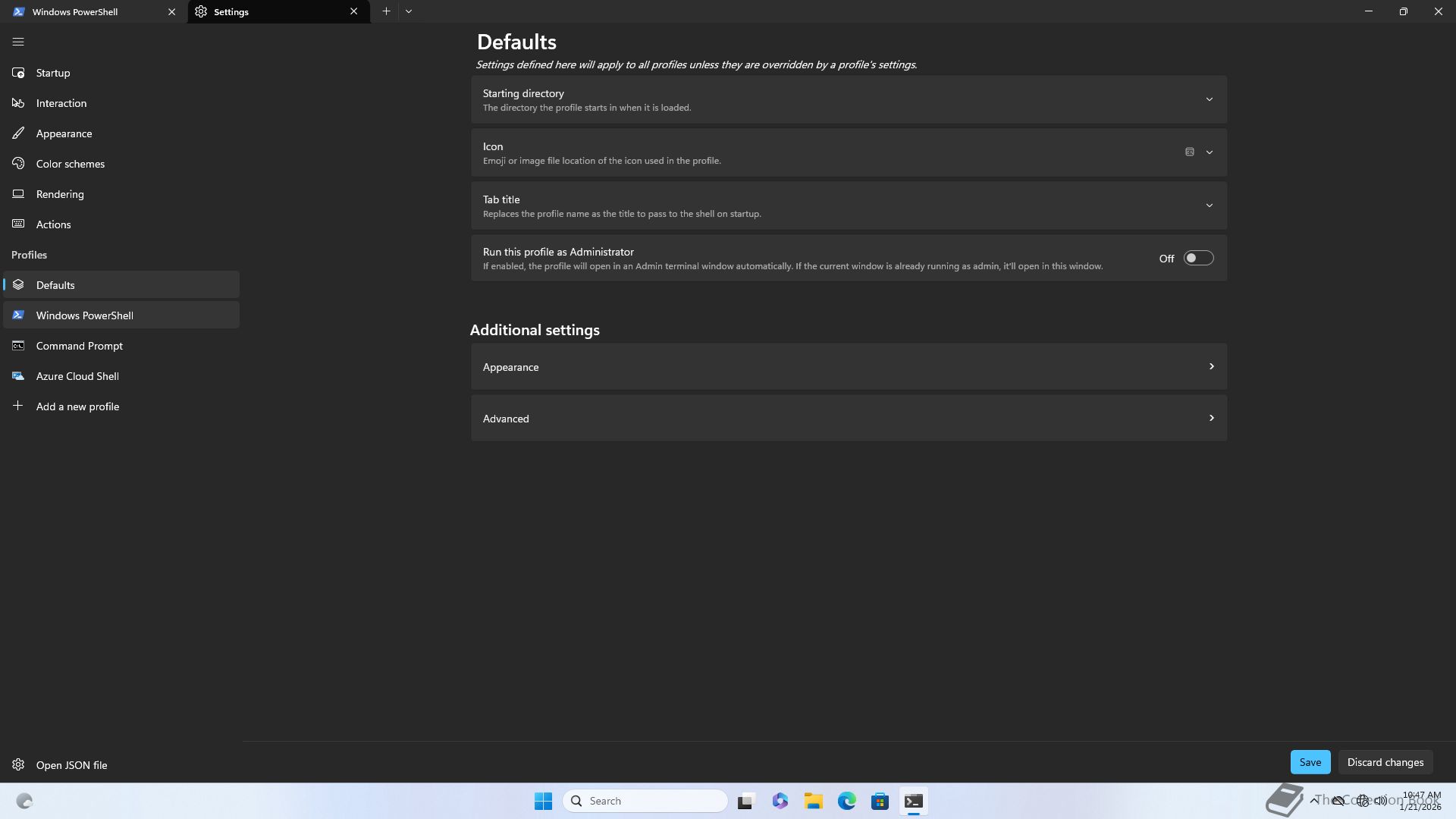Click Add a new profile
Screen dimensions: 1456x819
pyautogui.click(x=77, y=406)
